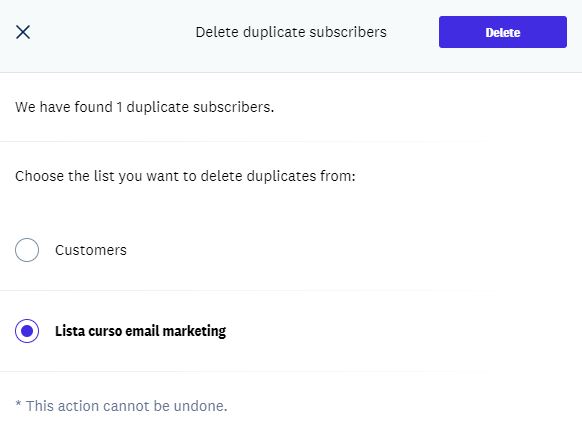Click the purple Delete button
This screenshot has height=428, width=582.
coord(503,32)
